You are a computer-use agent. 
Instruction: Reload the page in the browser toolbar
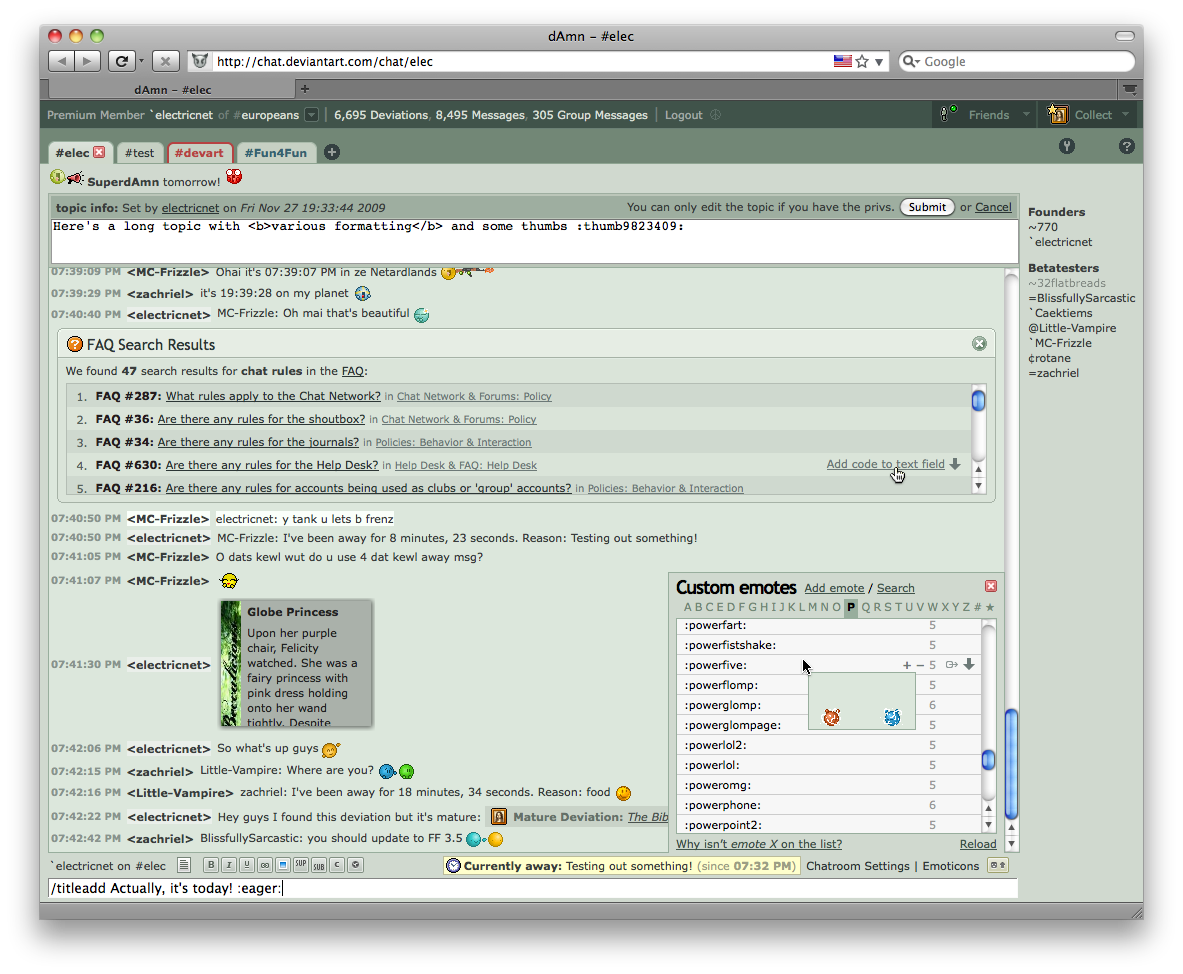click(121, 61)
